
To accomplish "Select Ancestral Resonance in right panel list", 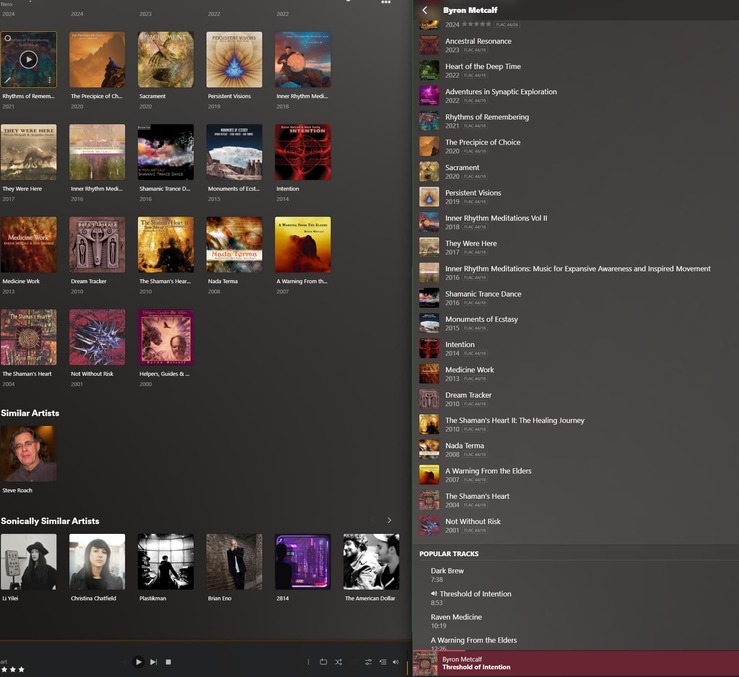I will point(576,45).
